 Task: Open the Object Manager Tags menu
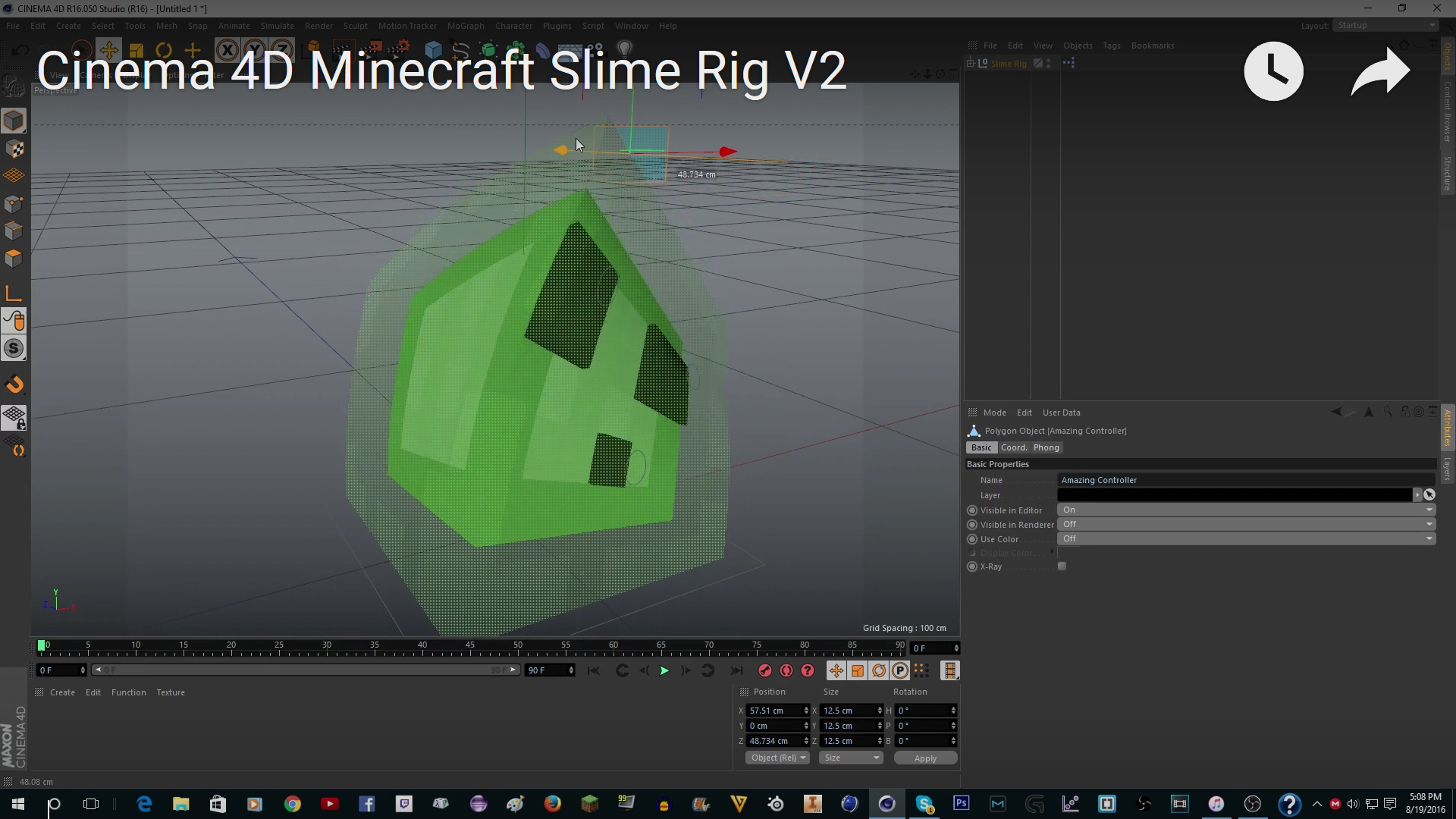[1111, 45]
